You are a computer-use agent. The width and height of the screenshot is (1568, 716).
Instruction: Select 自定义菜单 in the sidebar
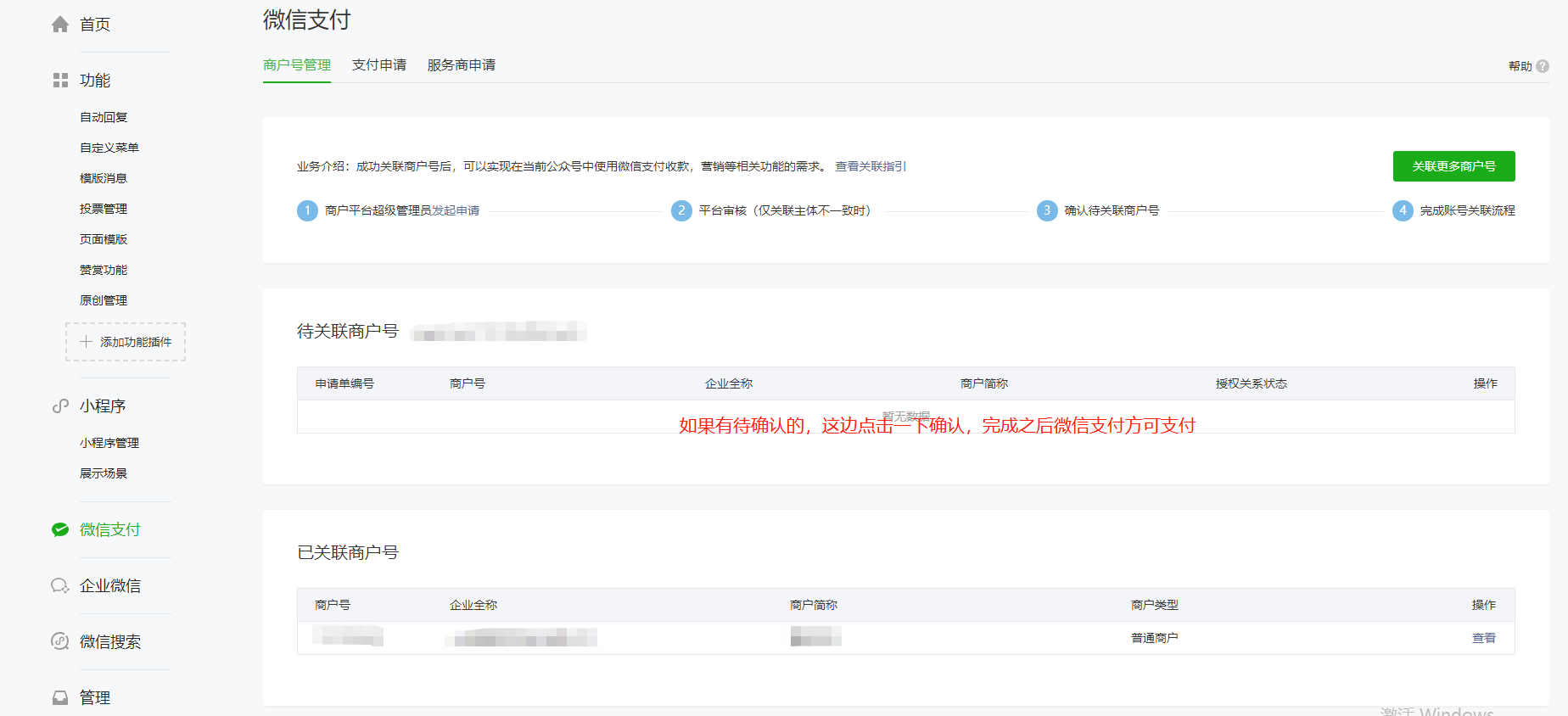109,148
